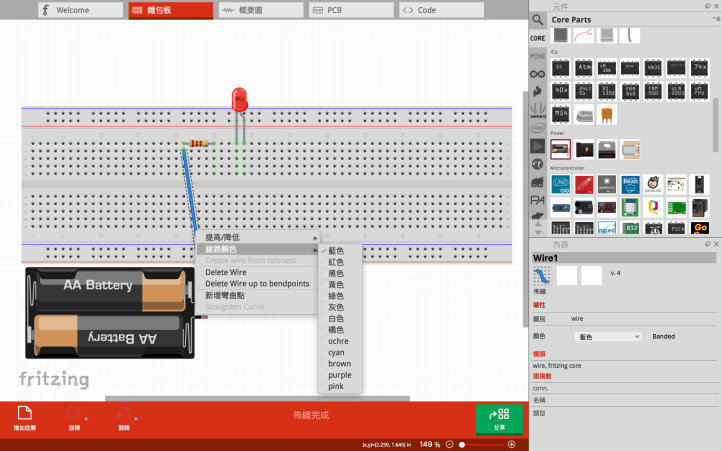This screenshot has height=451, width=722.
Task: Select the Arduino UNO part icon
Action: coord(561,184)
